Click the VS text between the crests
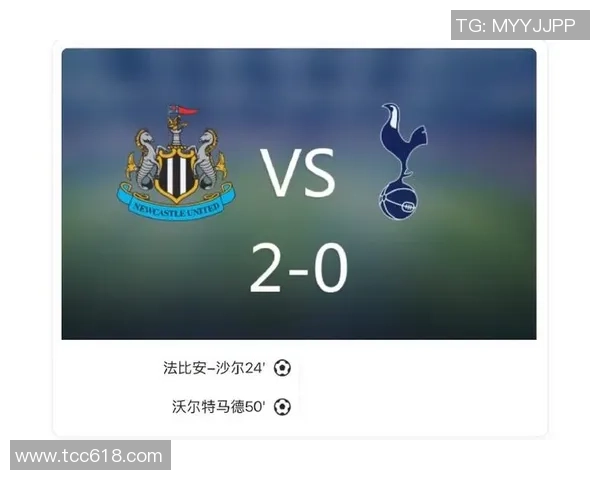The width and height of the screenshot is (600, 480). pos(298,173)
